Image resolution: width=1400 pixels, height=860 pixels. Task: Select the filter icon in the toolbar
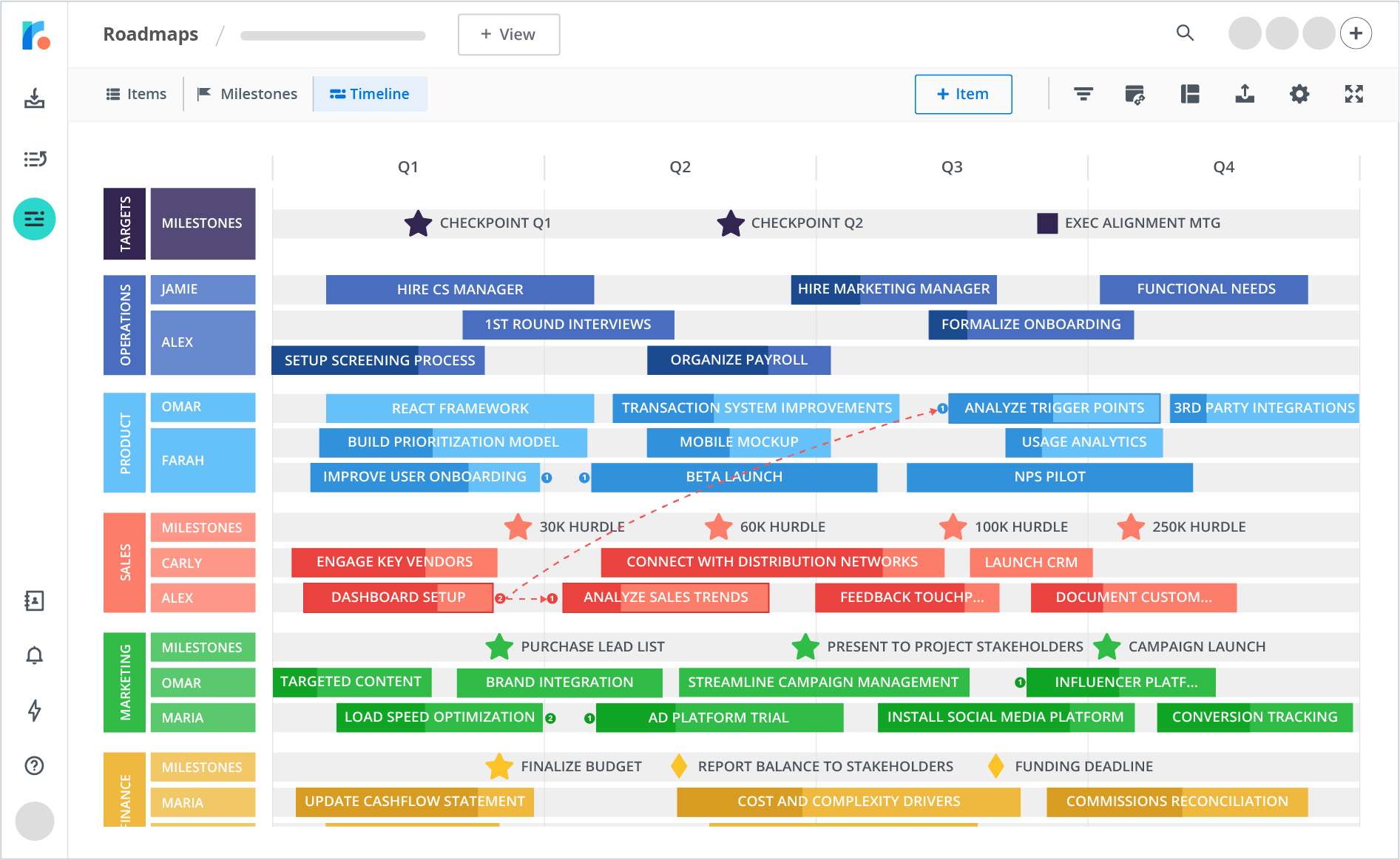click(1083, 94)
